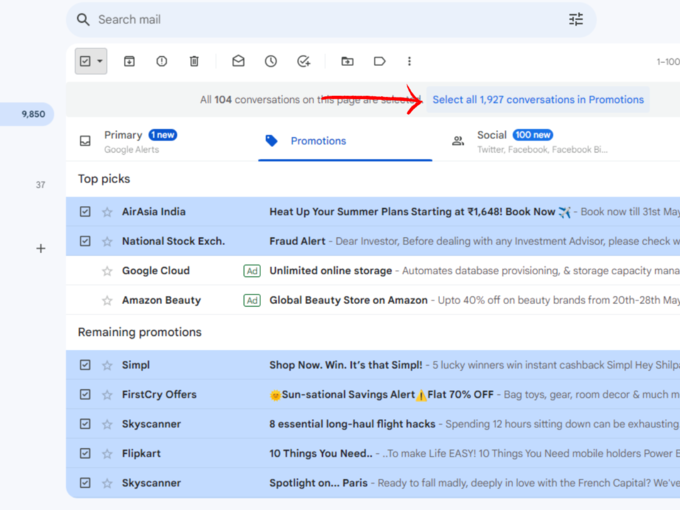The image size is (680, 510).
Task: Open the Spotlight on... Paris email
Action: [318, 483]
